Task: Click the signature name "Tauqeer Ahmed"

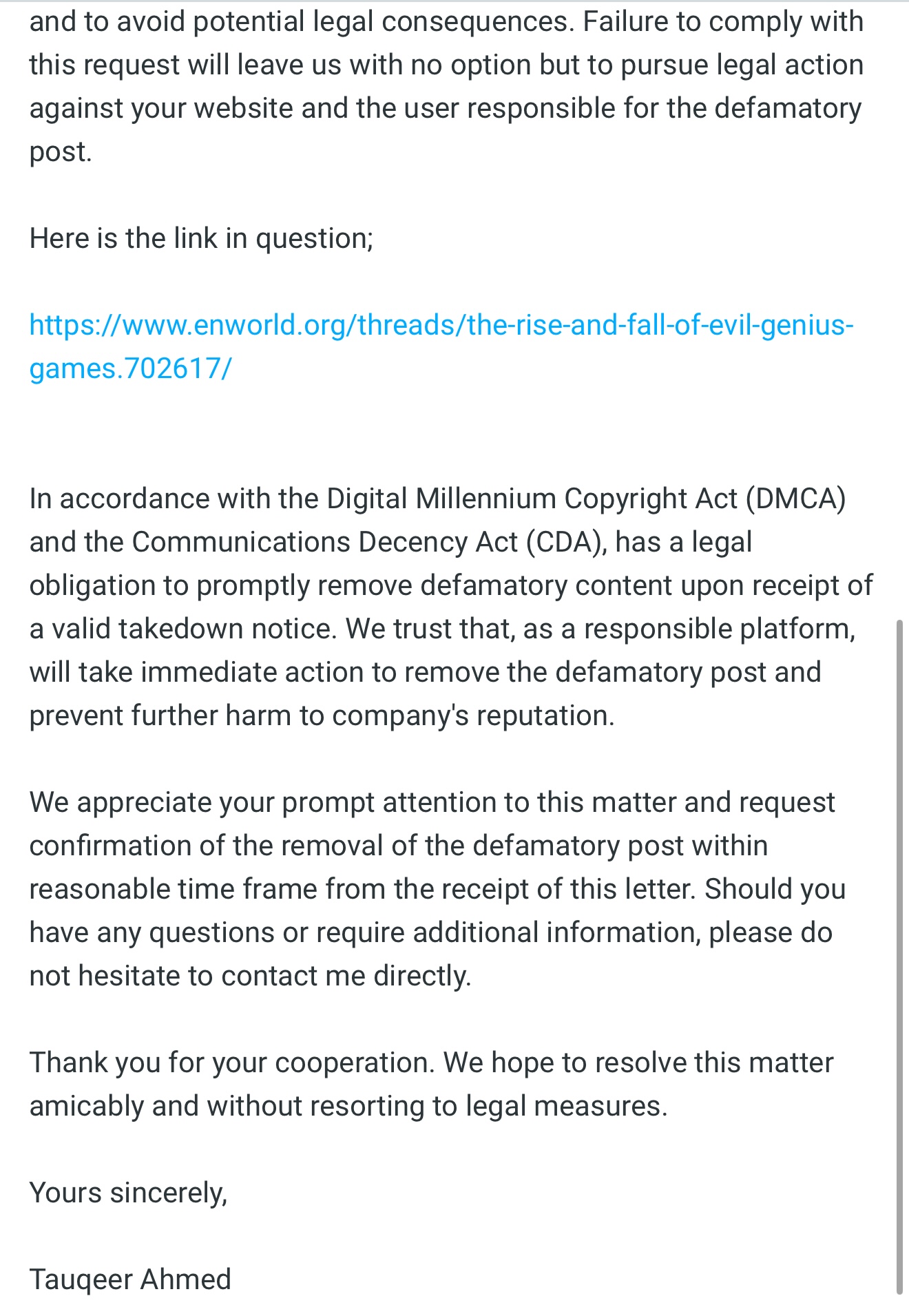Action: [x=130, y=1280]
